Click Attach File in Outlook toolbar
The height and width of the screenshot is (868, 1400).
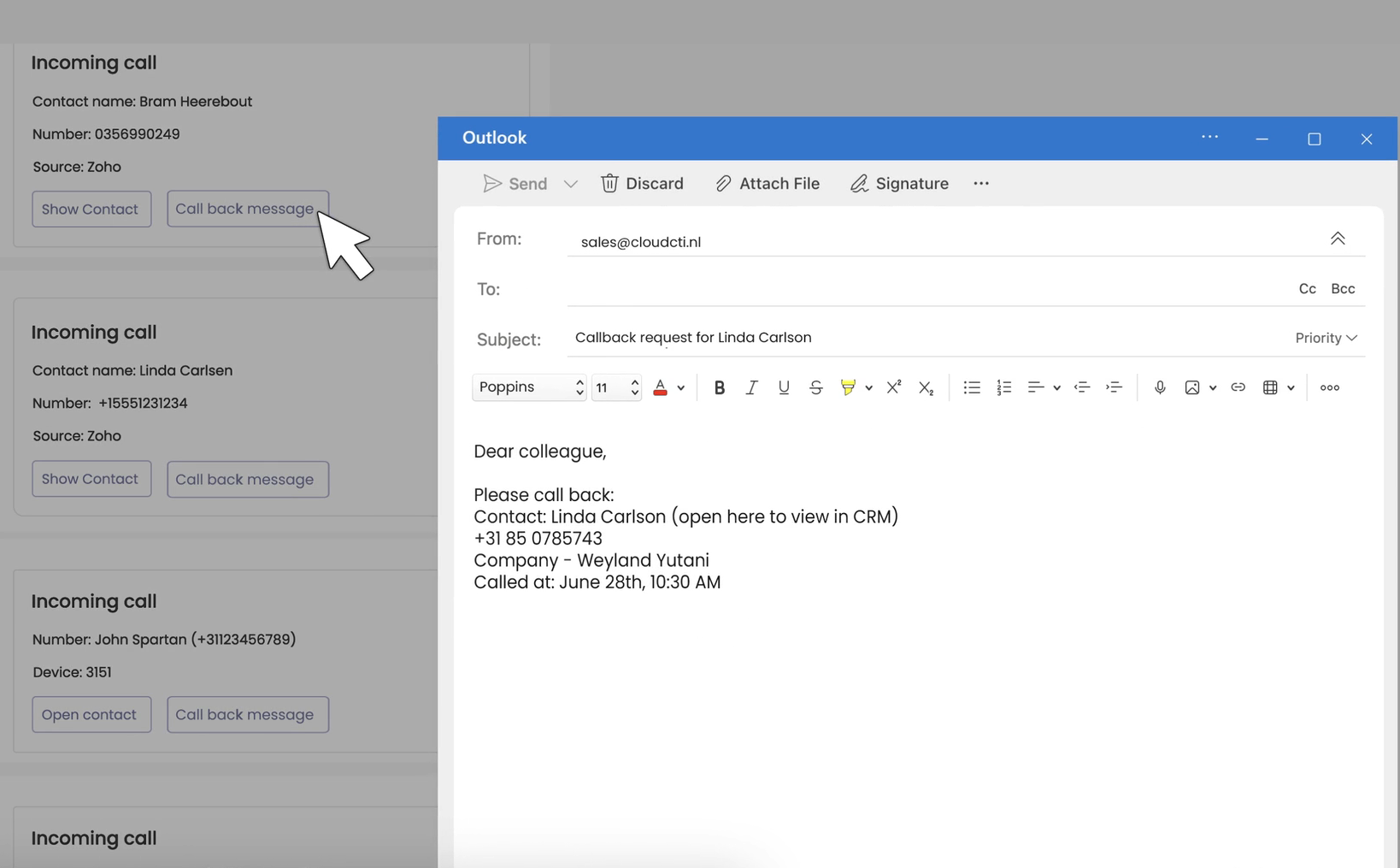tap(768, 184)
